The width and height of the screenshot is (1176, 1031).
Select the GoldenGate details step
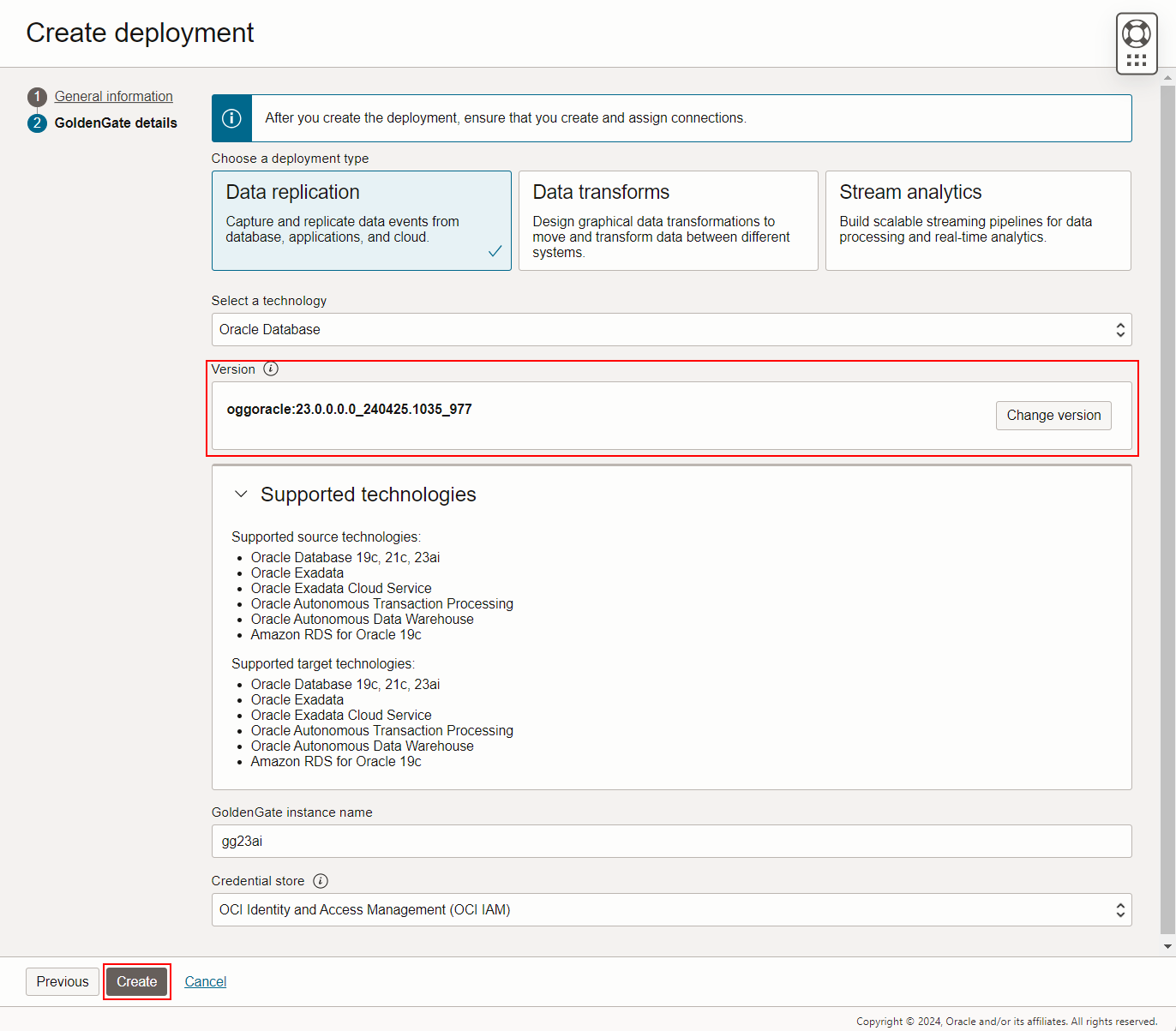click(116, 123)
